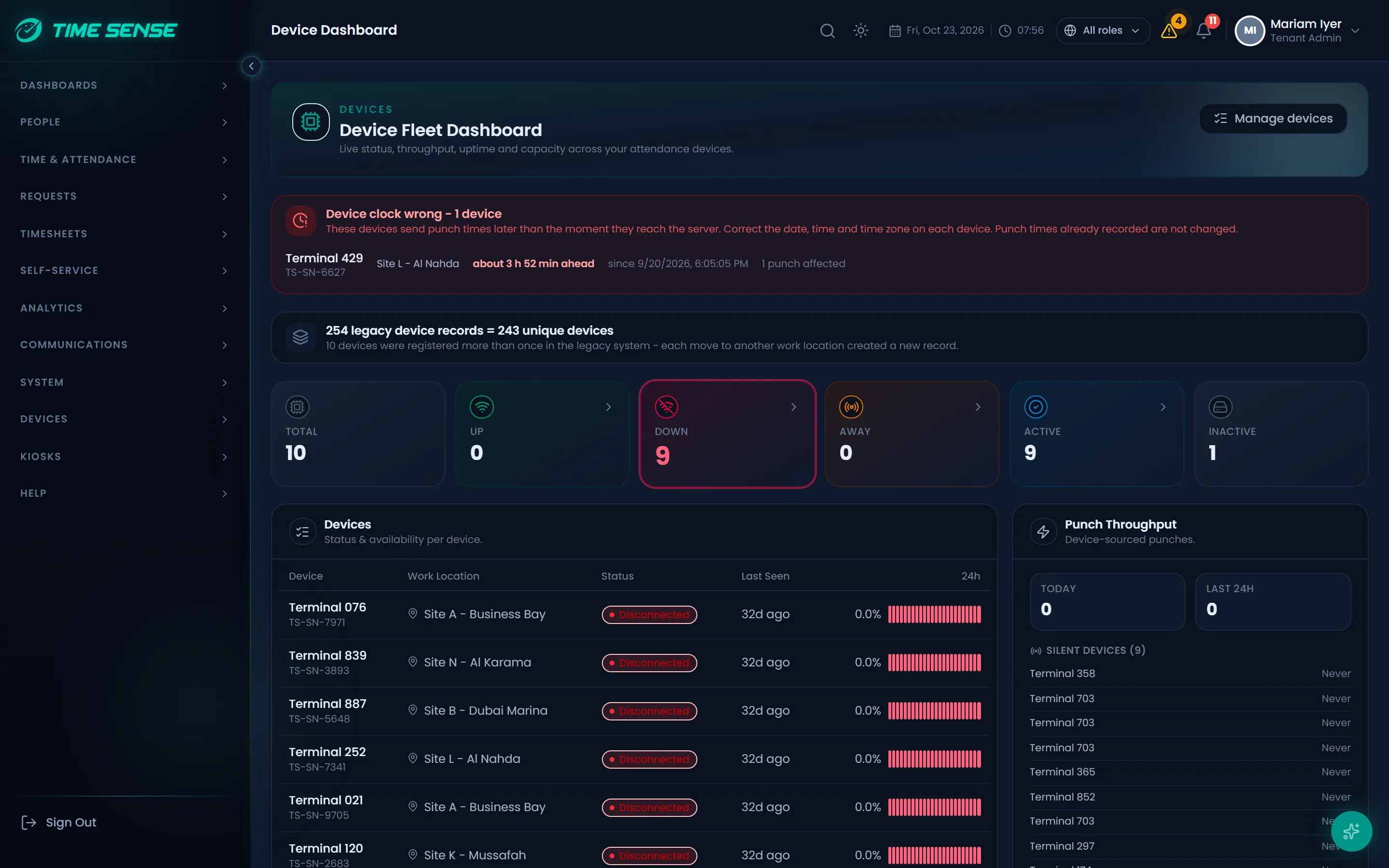Click the MI user avatar
This screenshot has height=868, width=1389.
1250,30
